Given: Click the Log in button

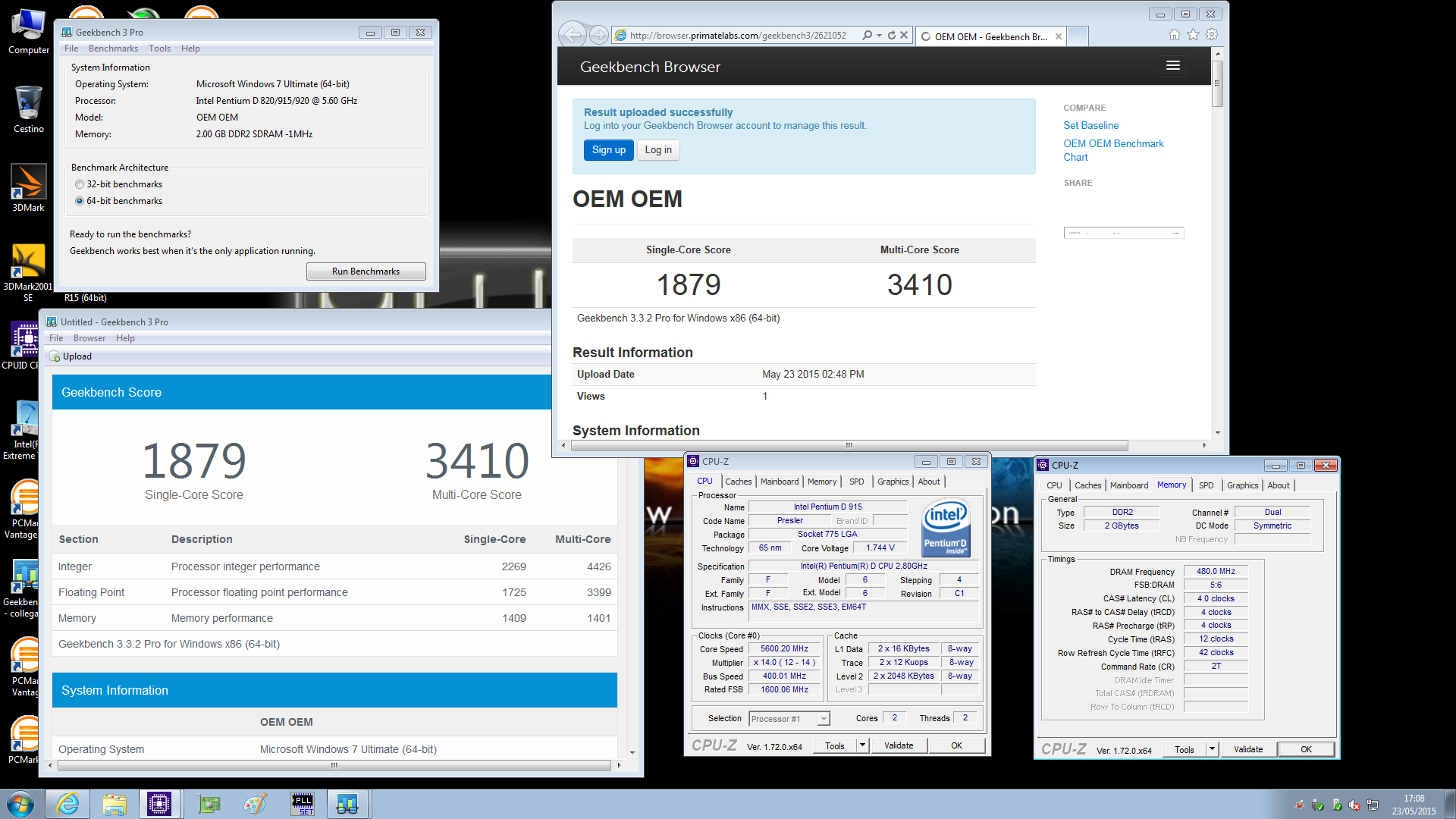Looking at the screenshot, I should coord(658,150).
